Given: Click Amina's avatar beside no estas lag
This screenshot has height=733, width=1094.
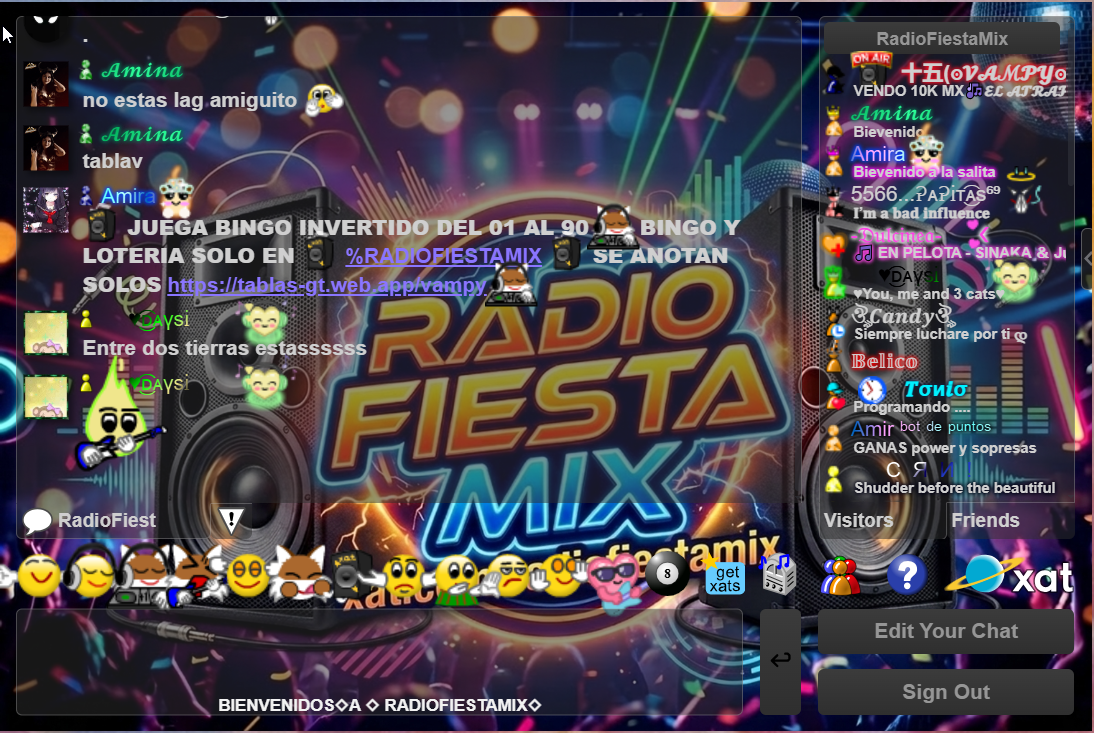Looking at the screenshot, I should click(46, 84).
